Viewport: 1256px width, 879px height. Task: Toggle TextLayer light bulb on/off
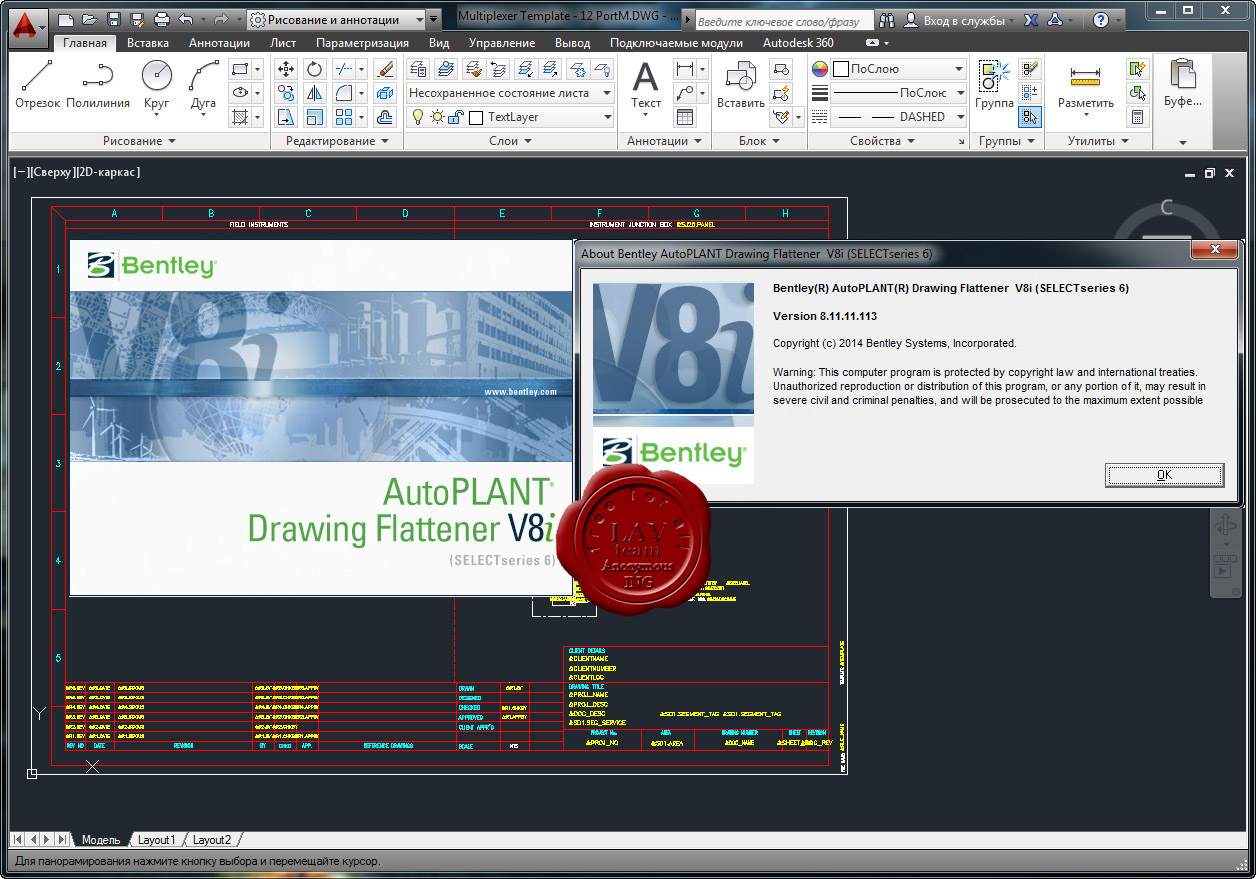click(418, 117)
